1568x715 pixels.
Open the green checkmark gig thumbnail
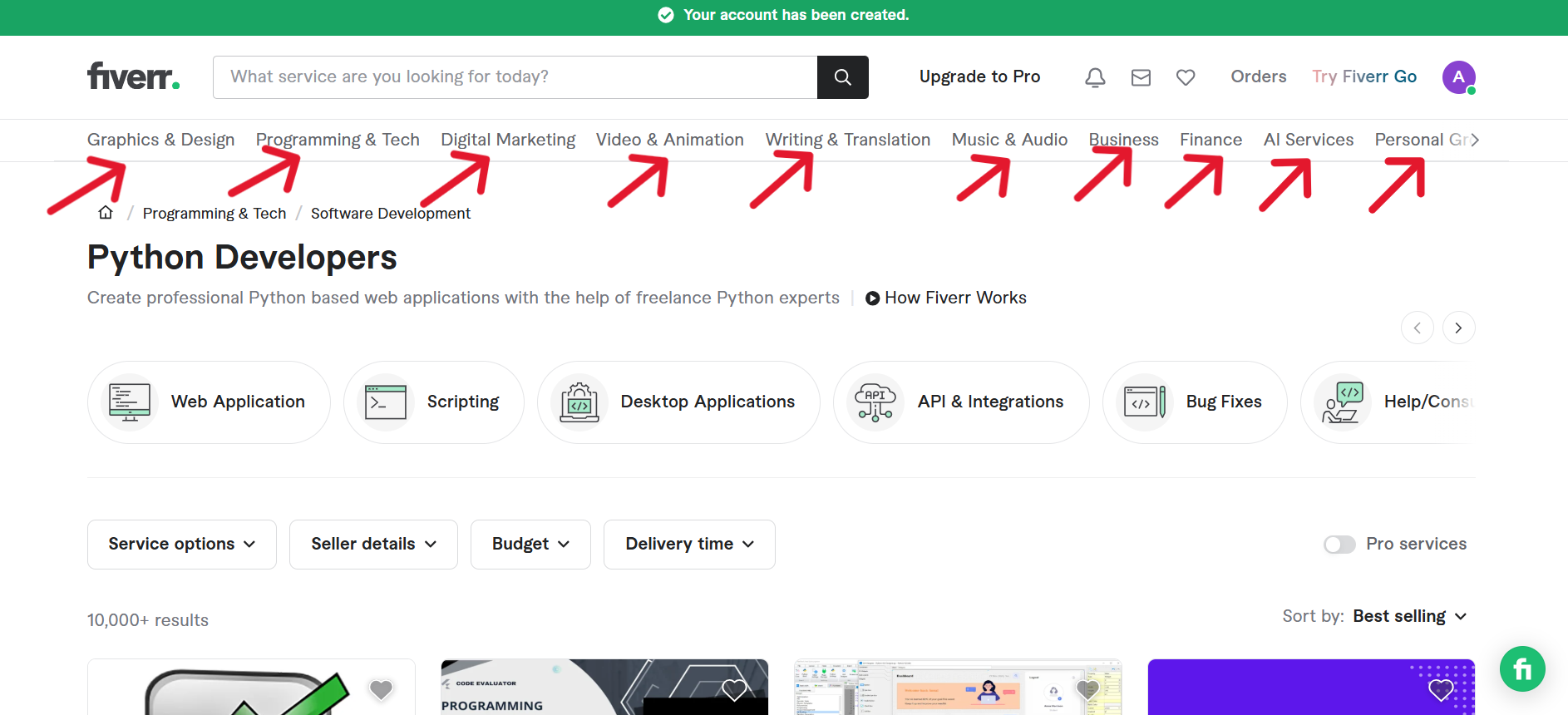click(x=251, y=688)
